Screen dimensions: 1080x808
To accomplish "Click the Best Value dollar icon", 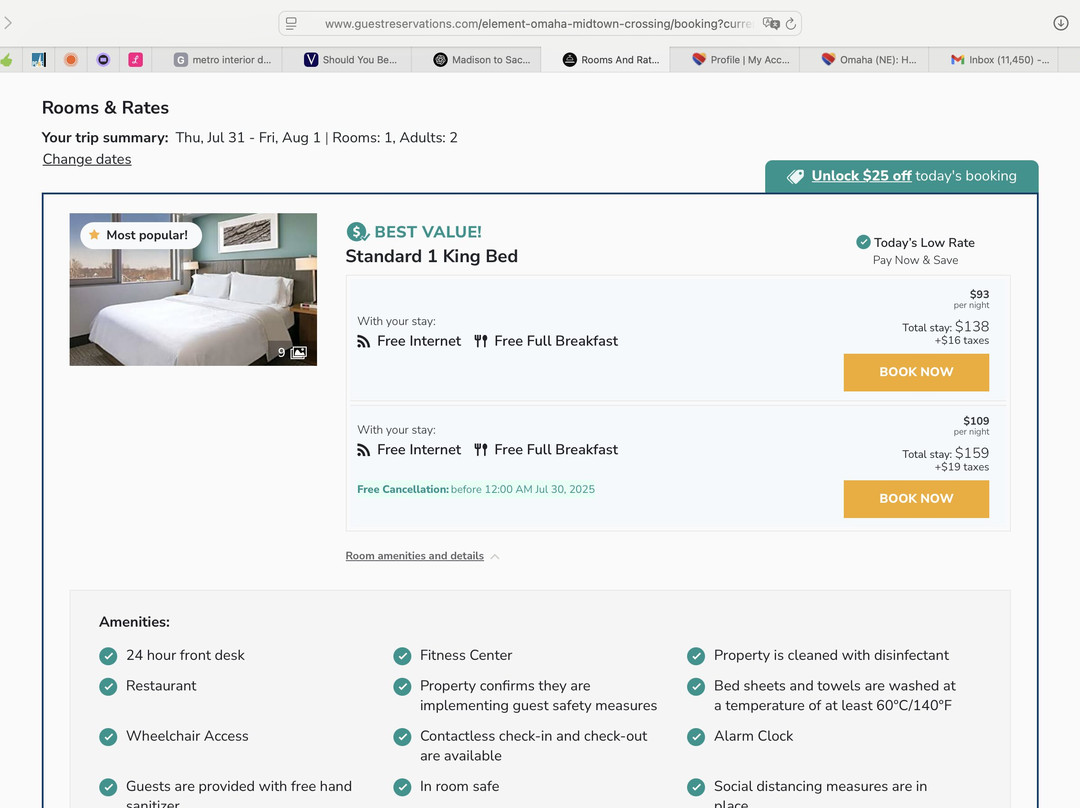I will click(x=357, y=232).
